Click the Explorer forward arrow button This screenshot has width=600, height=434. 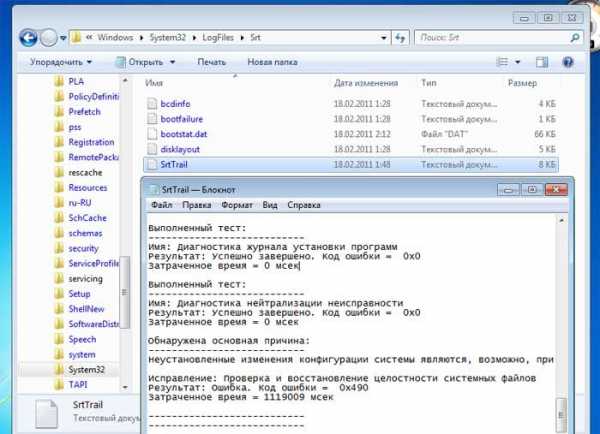[x=49, y=38]
